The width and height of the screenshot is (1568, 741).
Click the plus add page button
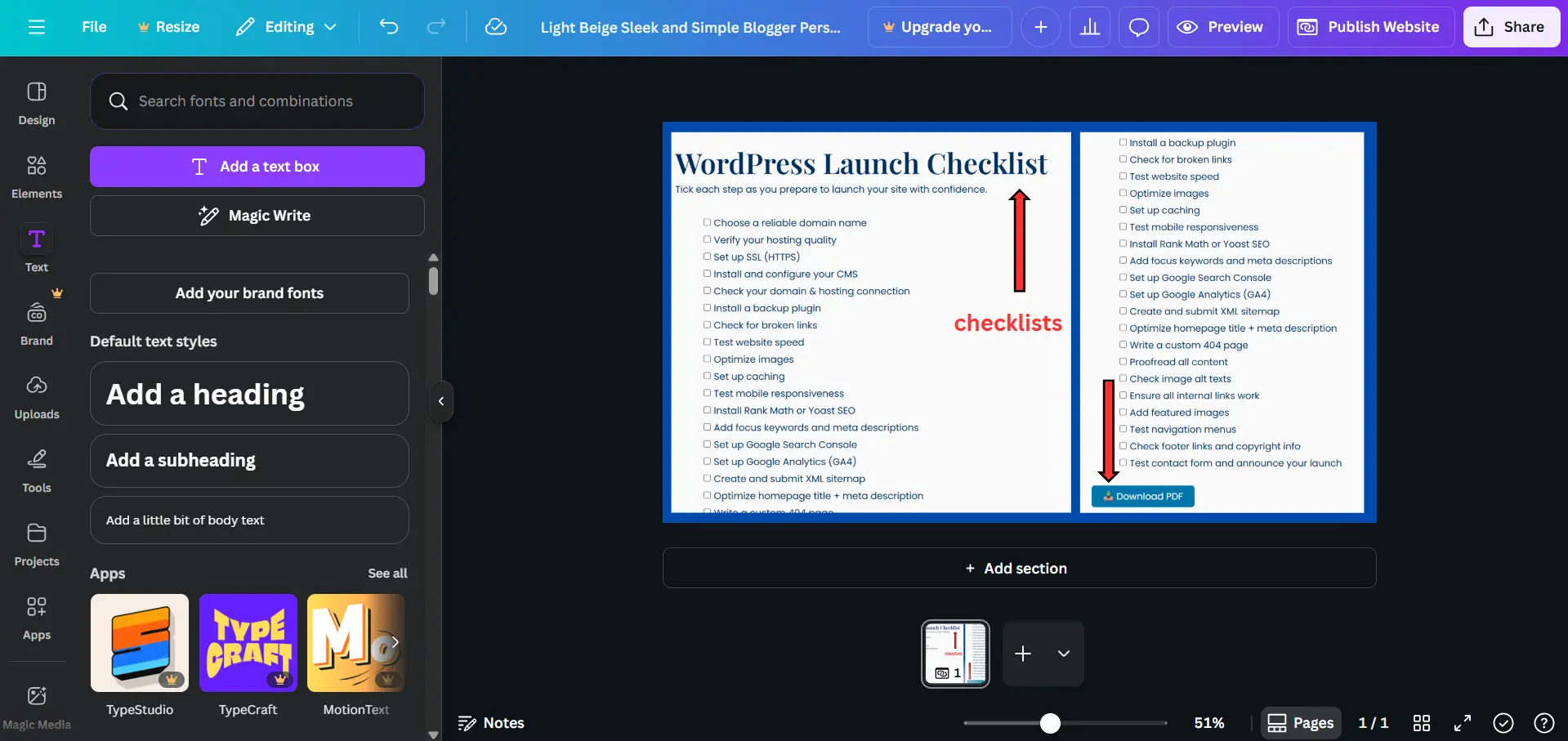(x=1023, y=654)
